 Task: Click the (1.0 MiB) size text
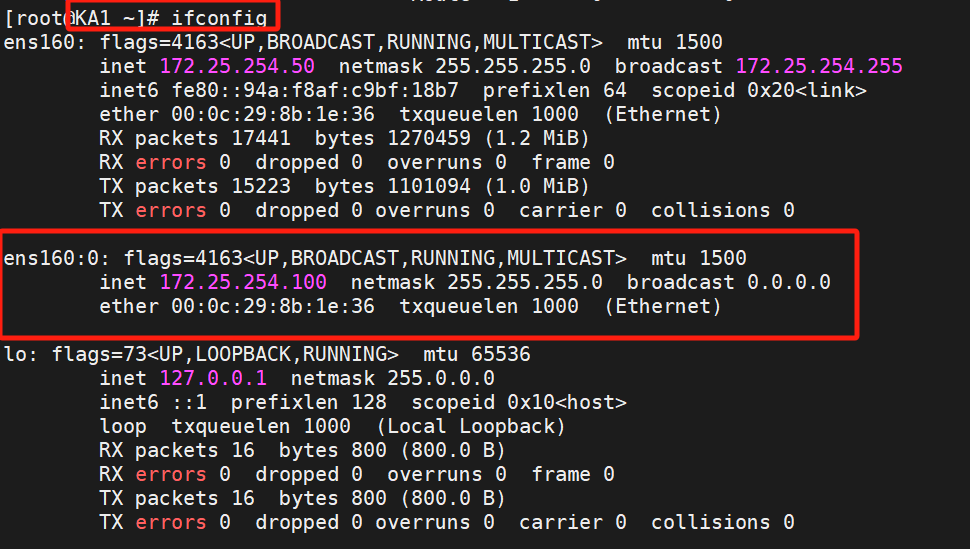pos(537,186)
